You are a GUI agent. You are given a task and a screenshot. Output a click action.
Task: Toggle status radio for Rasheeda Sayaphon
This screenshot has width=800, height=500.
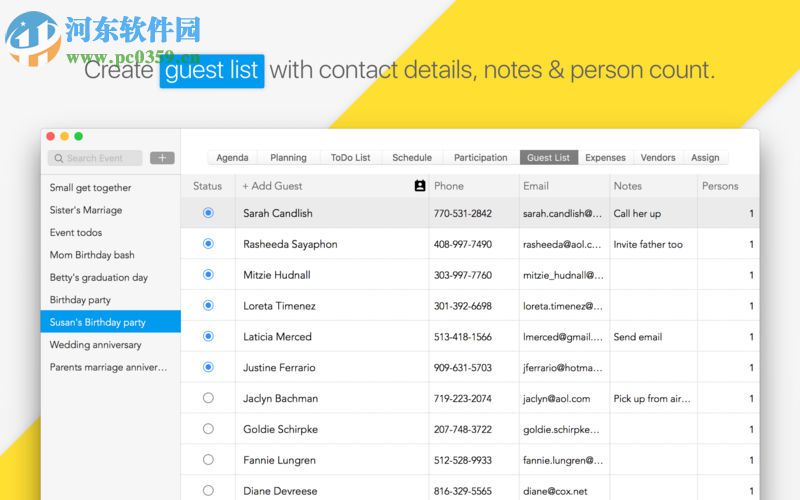(208, 243)
